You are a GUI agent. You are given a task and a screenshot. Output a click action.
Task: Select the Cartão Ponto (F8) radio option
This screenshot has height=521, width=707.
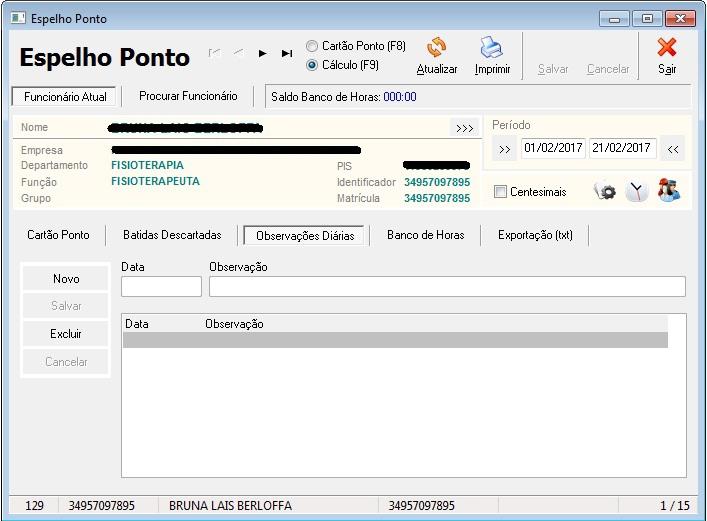pyautogui.click(x=312, y=46)
